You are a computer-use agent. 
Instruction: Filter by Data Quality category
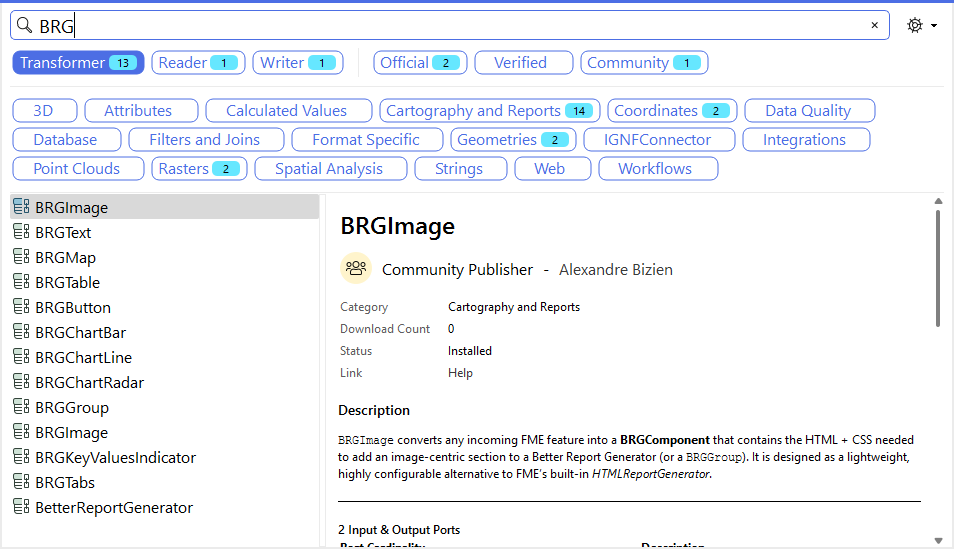[x=809, y=111]
